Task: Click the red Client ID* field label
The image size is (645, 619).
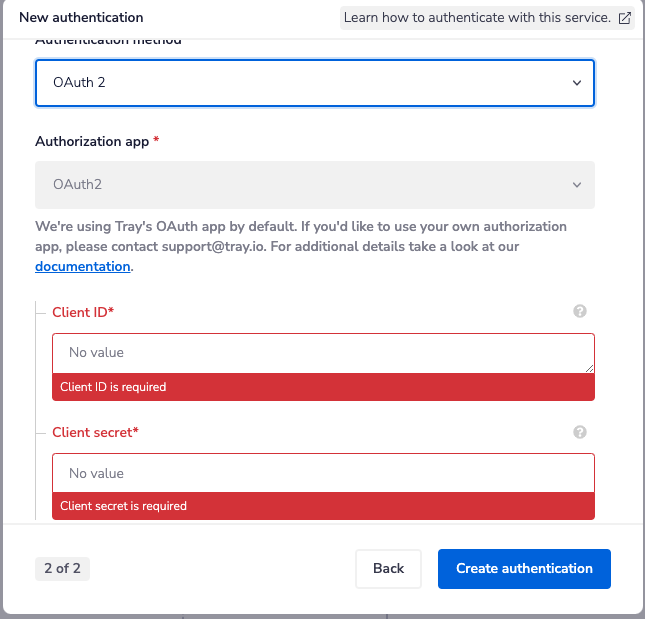Action: click(83, 312)
